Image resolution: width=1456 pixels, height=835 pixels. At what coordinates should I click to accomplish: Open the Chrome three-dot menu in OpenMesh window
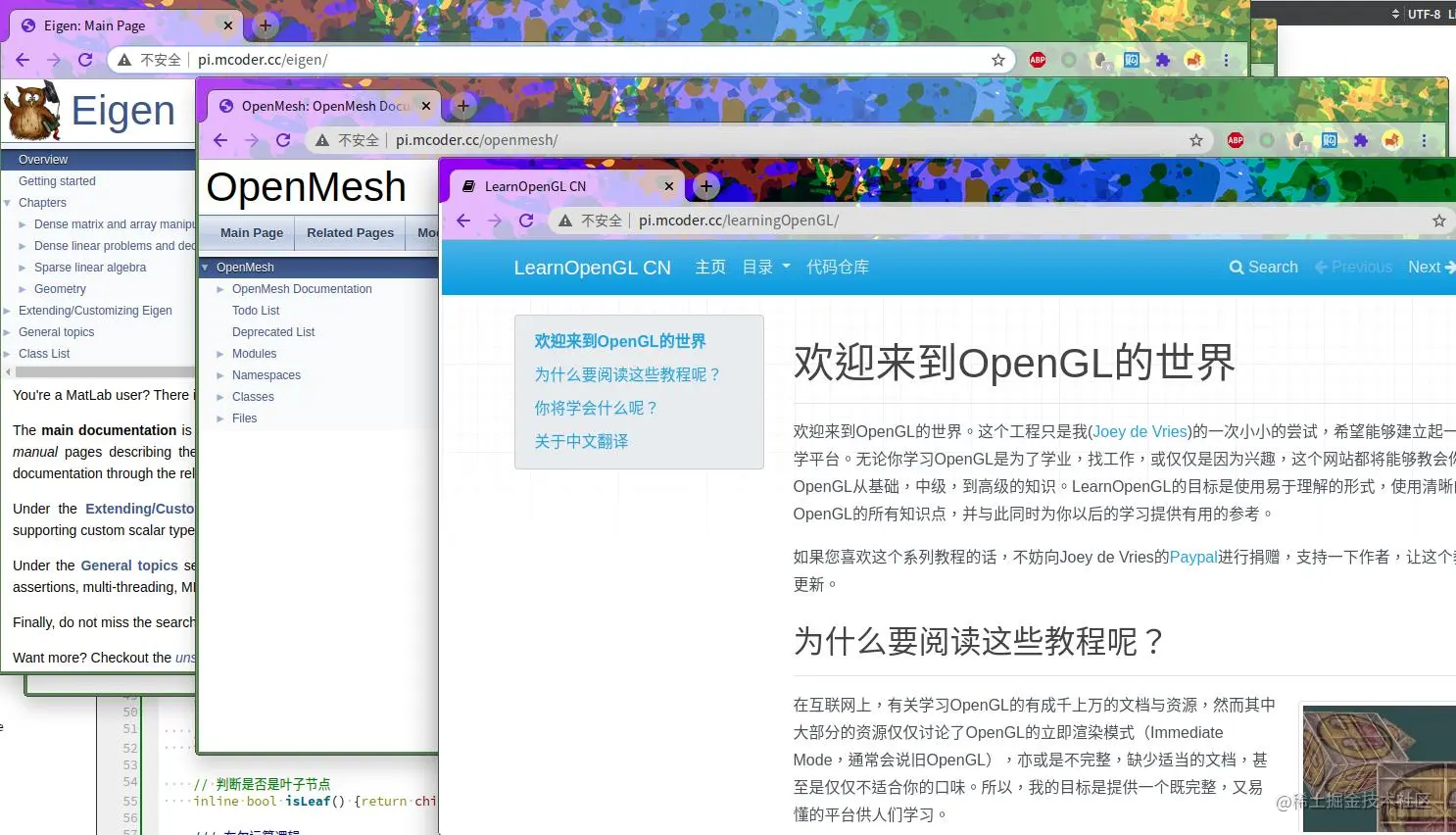(1424, 140)
